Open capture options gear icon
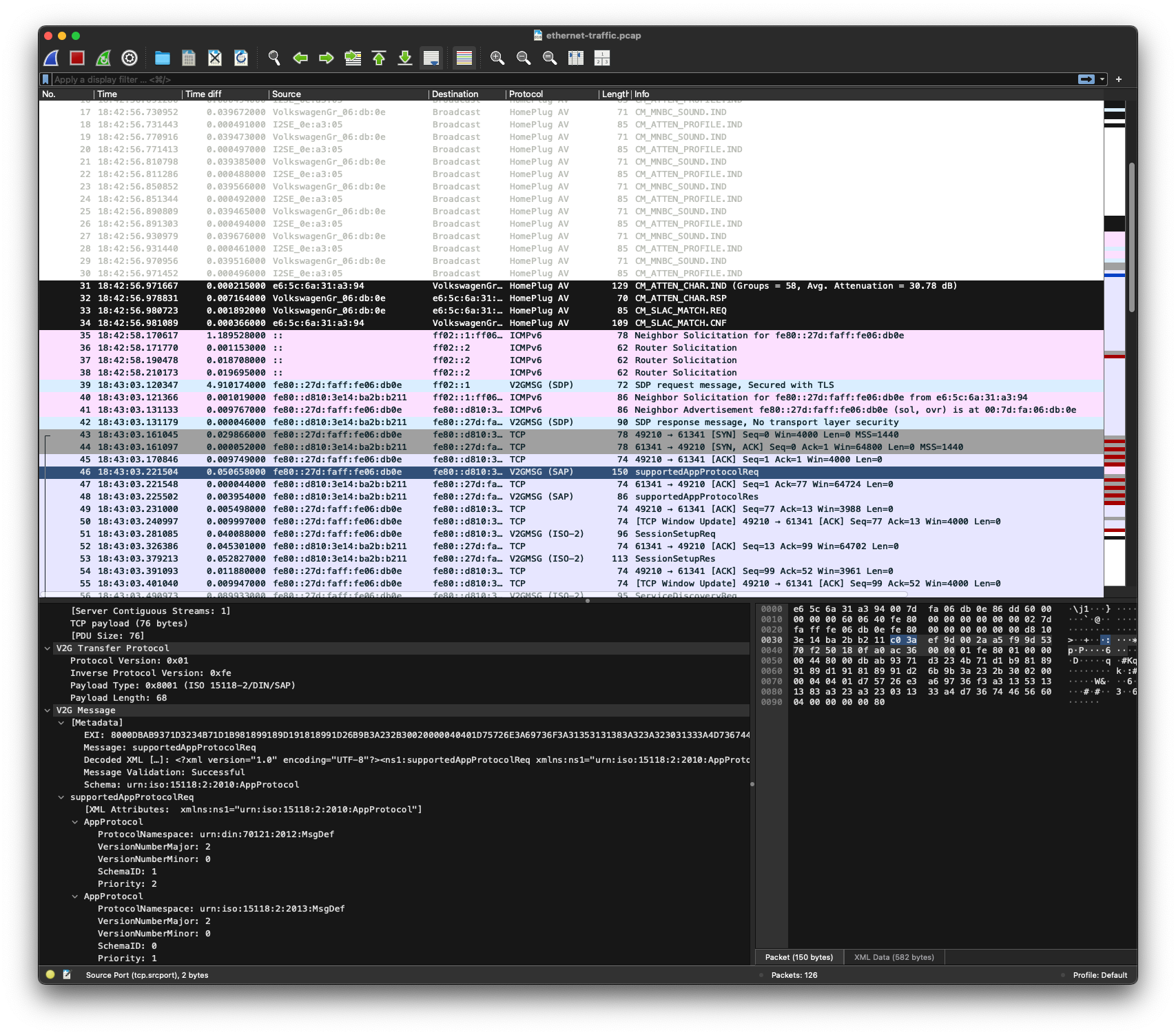Screen dimensions: 1176x1035 click(130, 59)
